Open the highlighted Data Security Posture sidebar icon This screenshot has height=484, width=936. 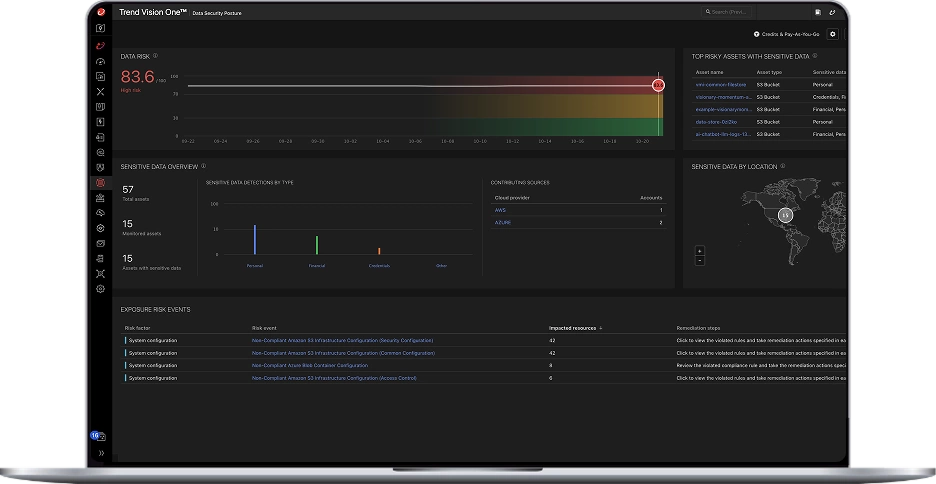click(100, 183)
